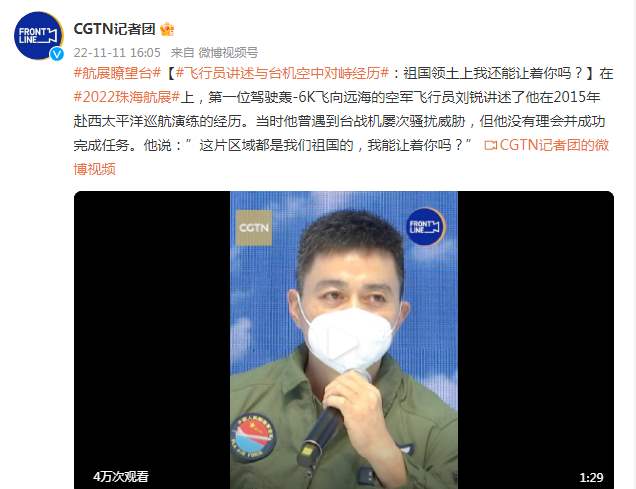This screenshot has height=489, width=636.
Task: Click the blue verified badge on the avatar
Action: click(56, 54)
